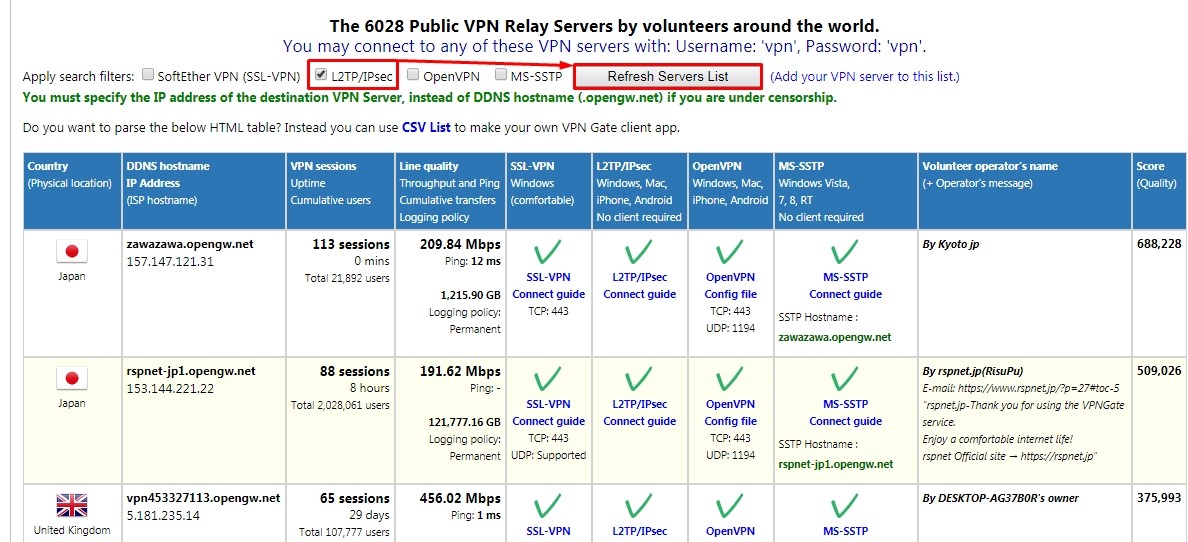Open 'Add your VPN server to this list' link
Viewport: 1188px width, 542px height.
864,77
